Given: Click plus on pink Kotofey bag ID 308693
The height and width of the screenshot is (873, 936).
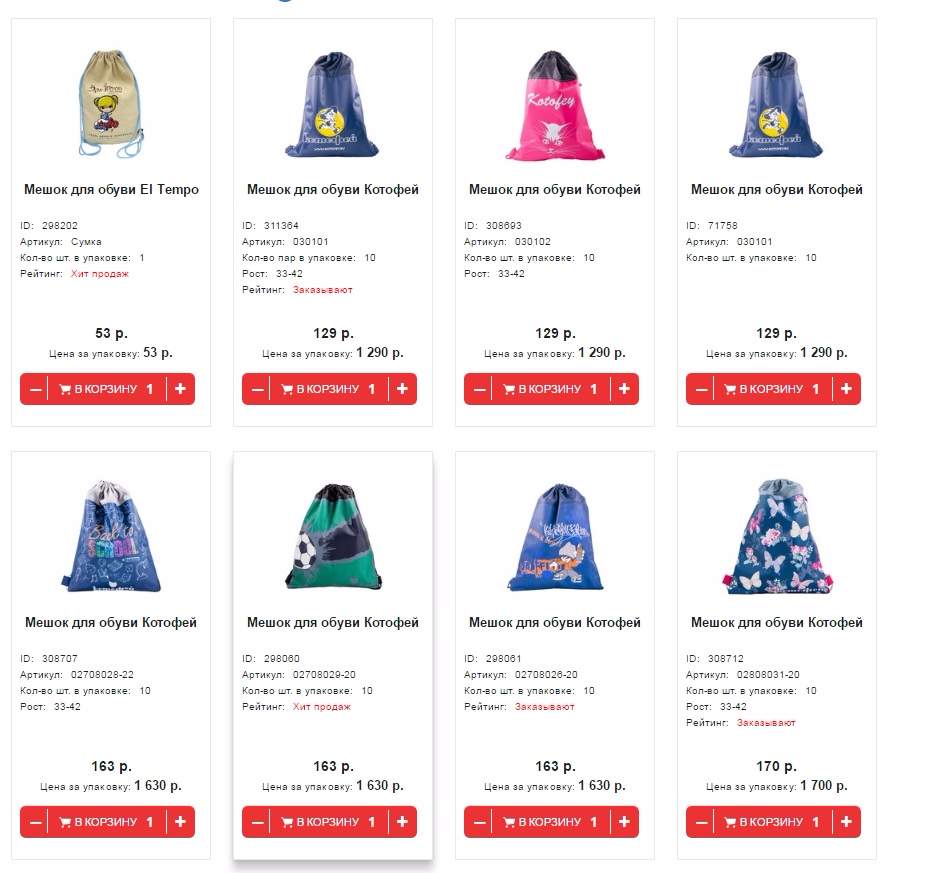Looking at the screenshot, I should point(624,389).
